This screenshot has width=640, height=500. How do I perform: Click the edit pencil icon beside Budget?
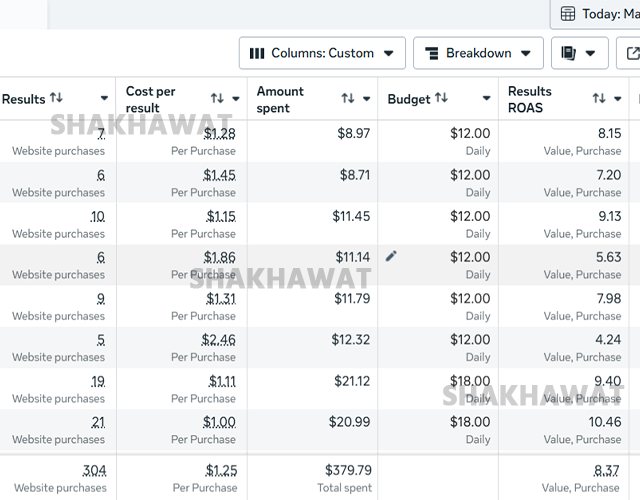tap(391, 256)
